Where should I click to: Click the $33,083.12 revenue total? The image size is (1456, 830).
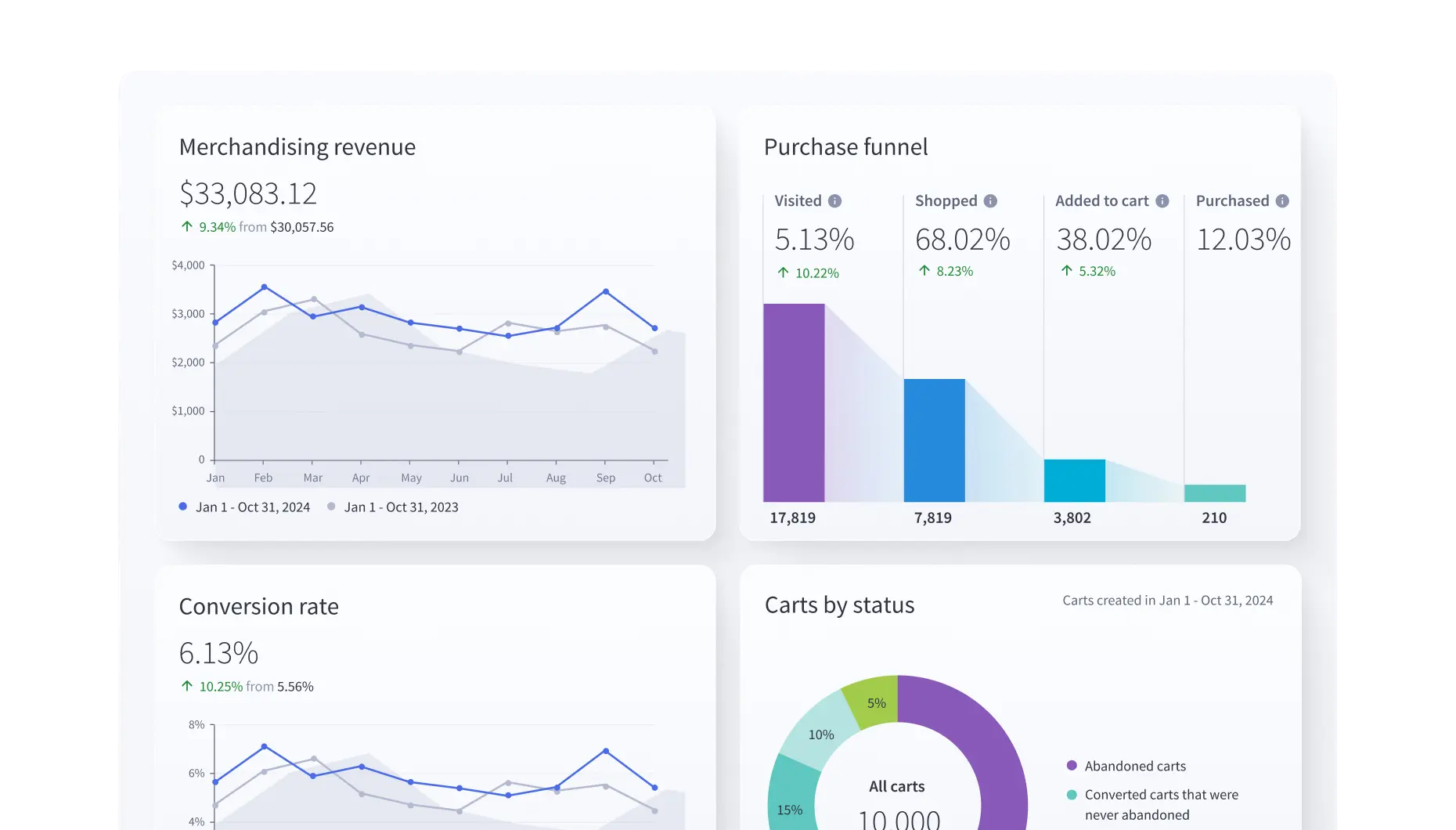248,193
